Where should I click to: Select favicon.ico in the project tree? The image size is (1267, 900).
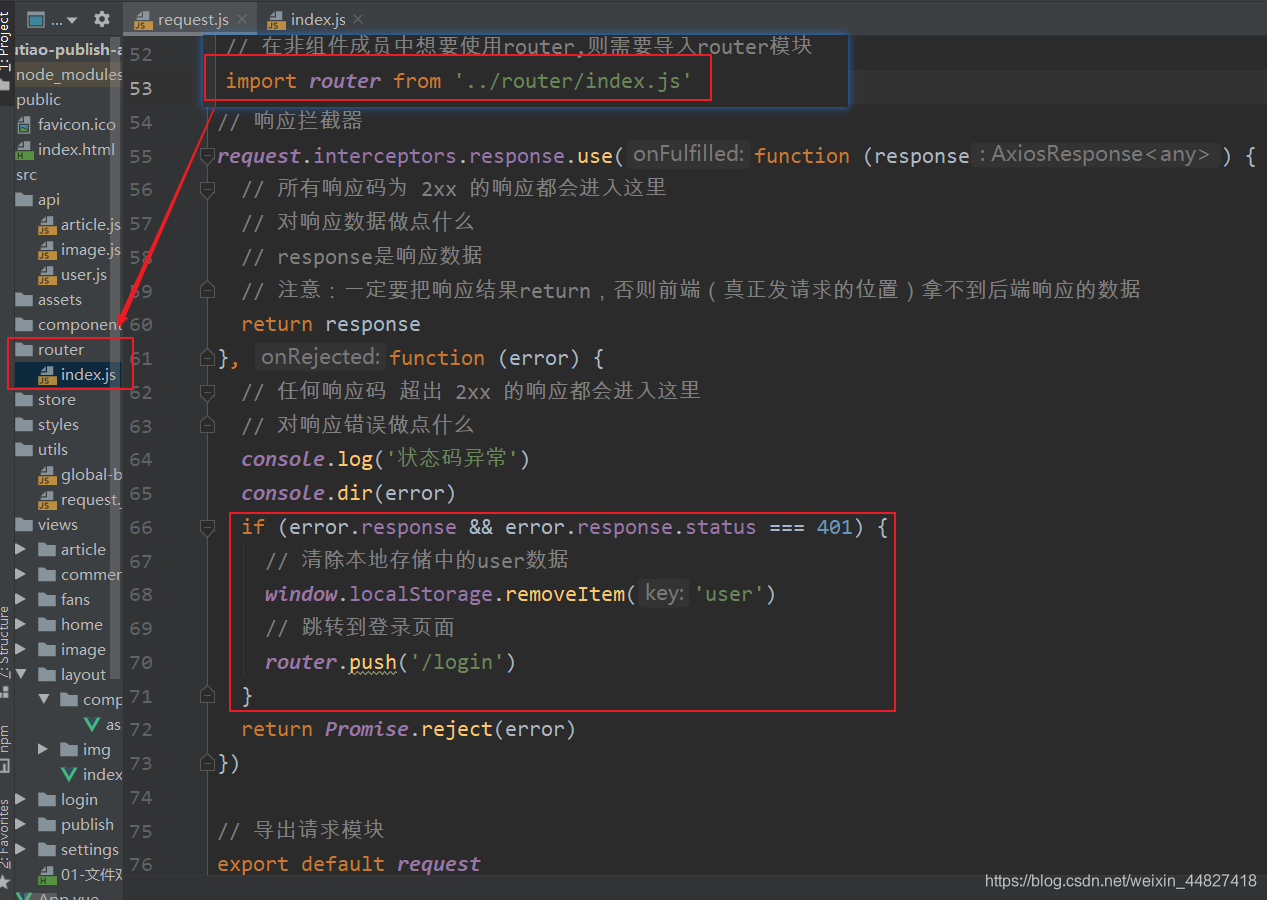[76, 125]
